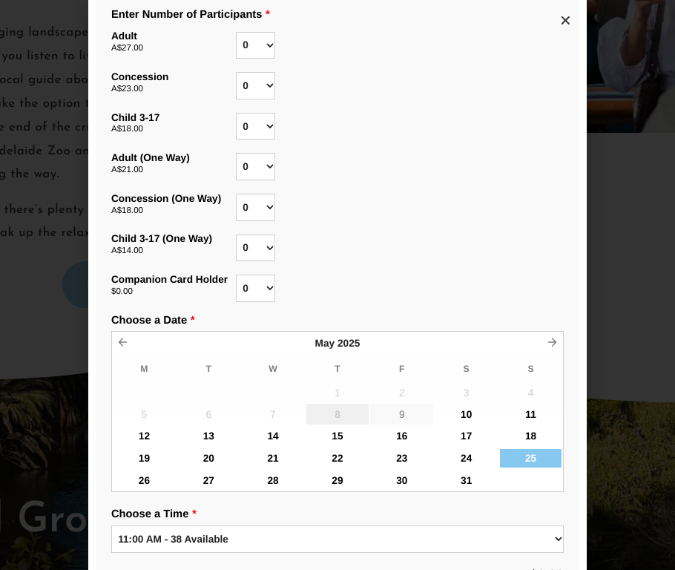Select May 10 on the calendar
Screen dimensions: 675x570
tap(466, 414)
